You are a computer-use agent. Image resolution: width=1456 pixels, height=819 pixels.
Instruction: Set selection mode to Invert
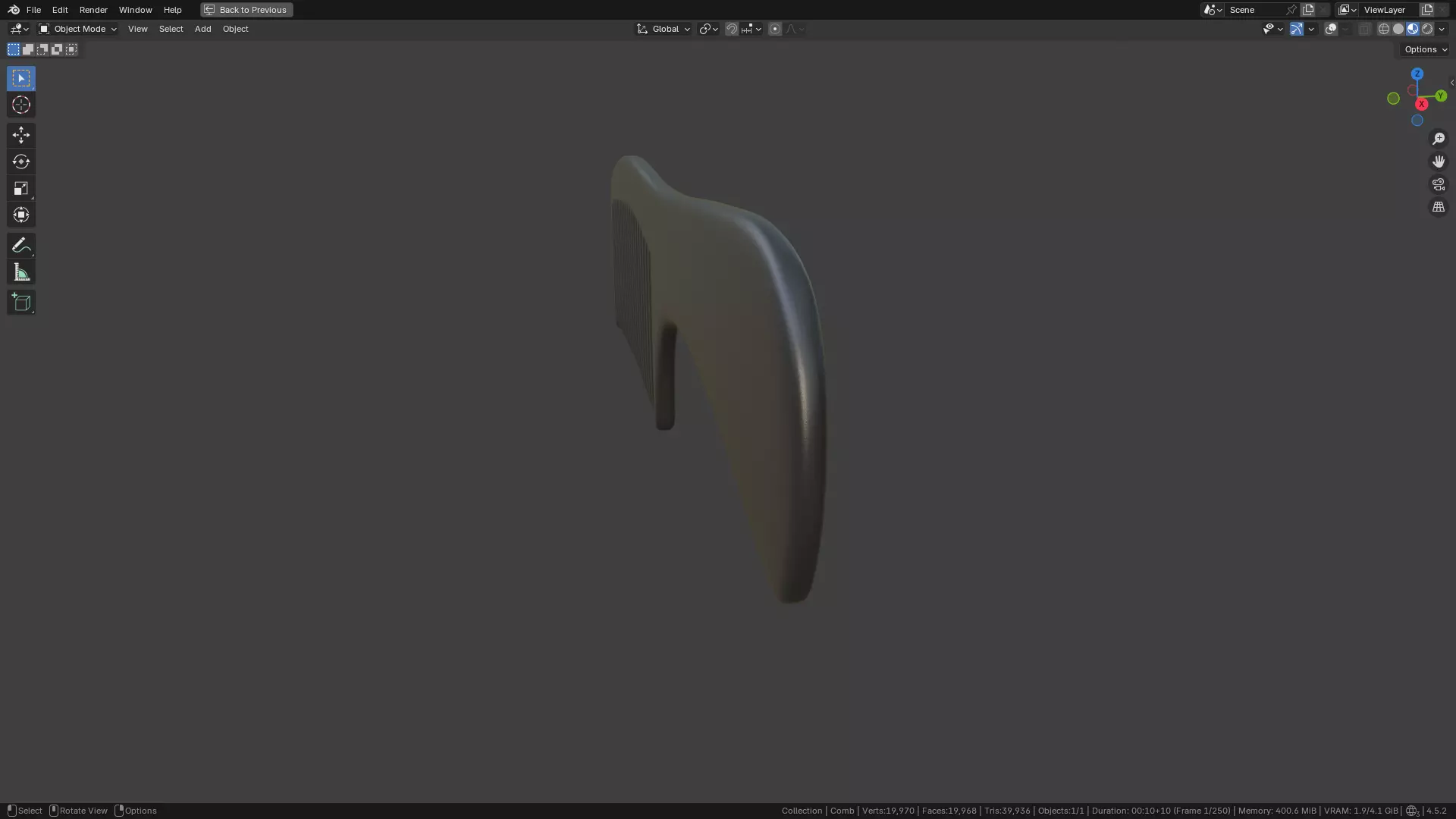[x=57, y=49]
